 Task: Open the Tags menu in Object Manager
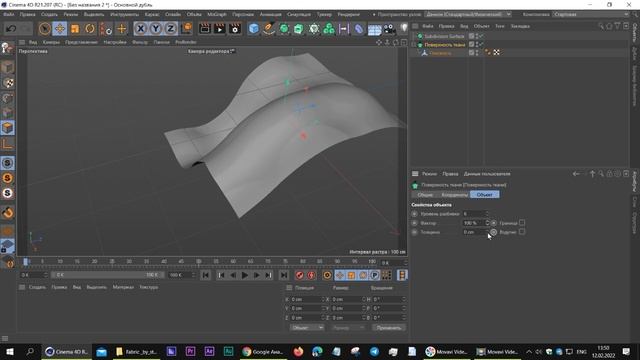(x=500, y=26)
